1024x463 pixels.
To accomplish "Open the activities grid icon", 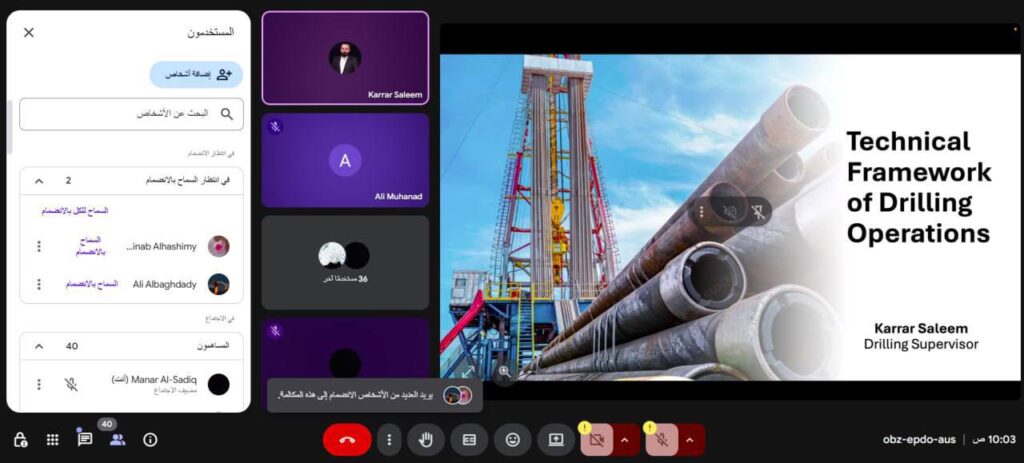I will point(53,439).
